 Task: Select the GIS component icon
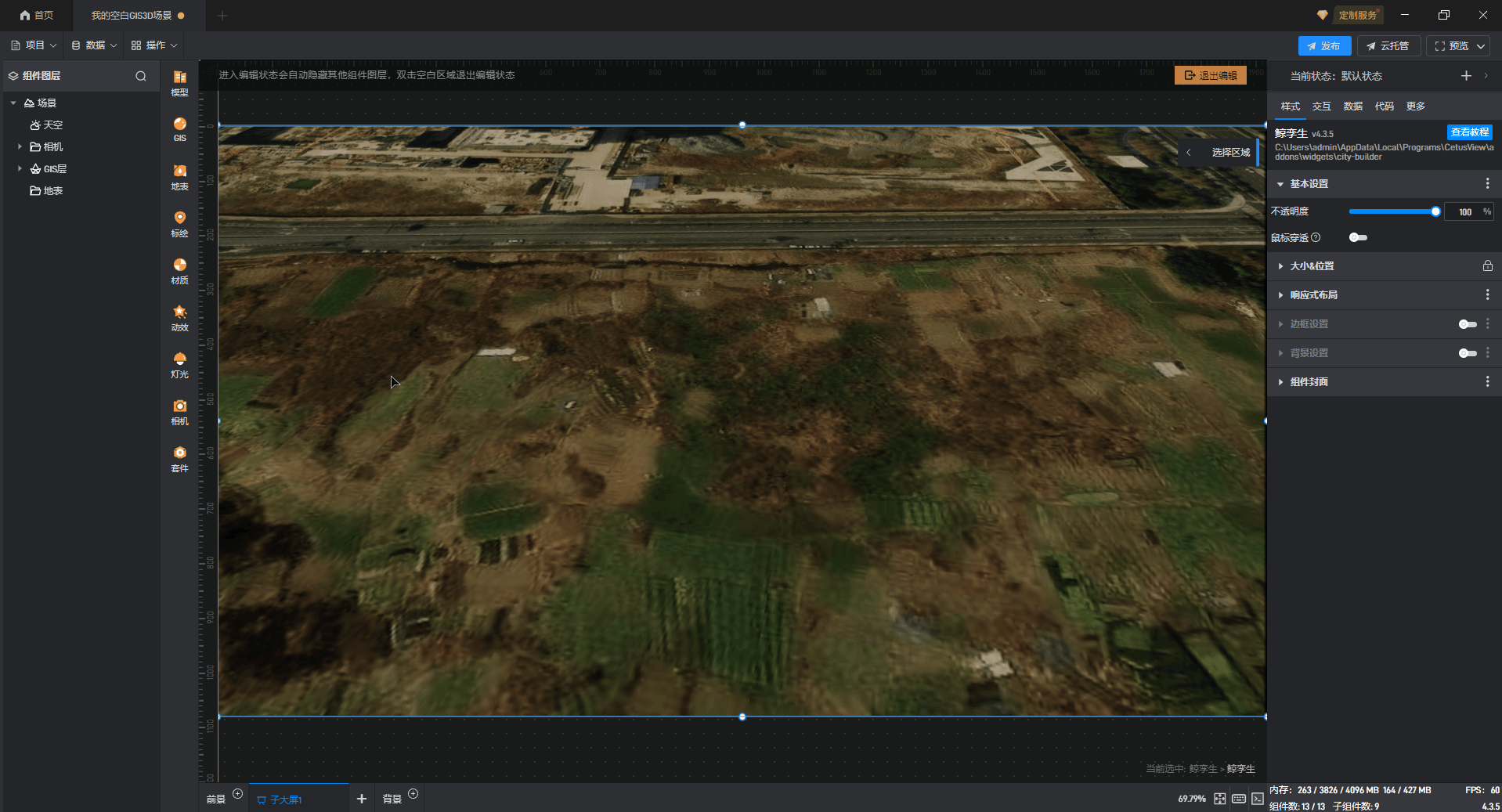(x=179, y=128)
